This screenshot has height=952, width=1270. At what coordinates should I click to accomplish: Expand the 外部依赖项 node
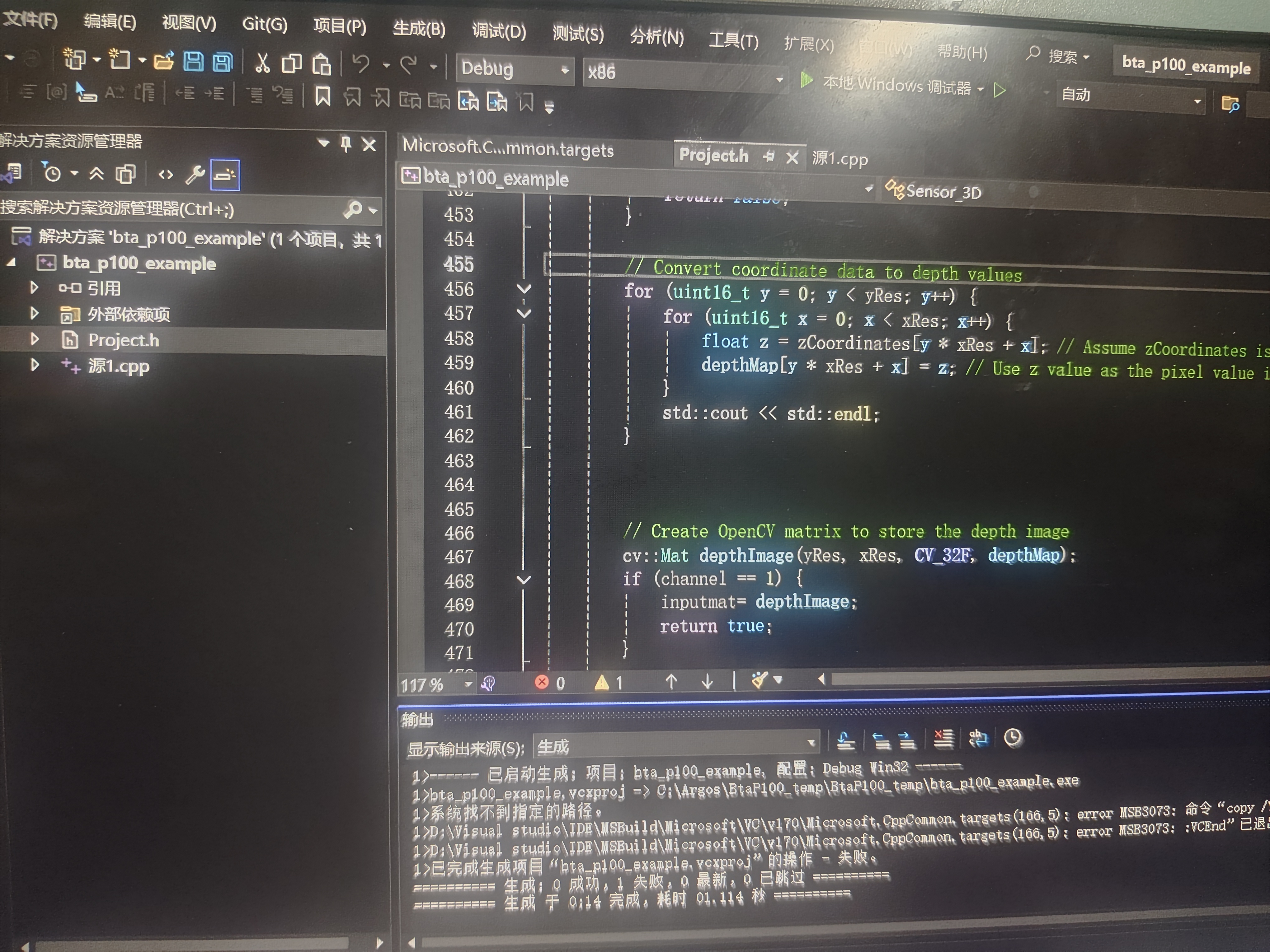pos(35,314)
